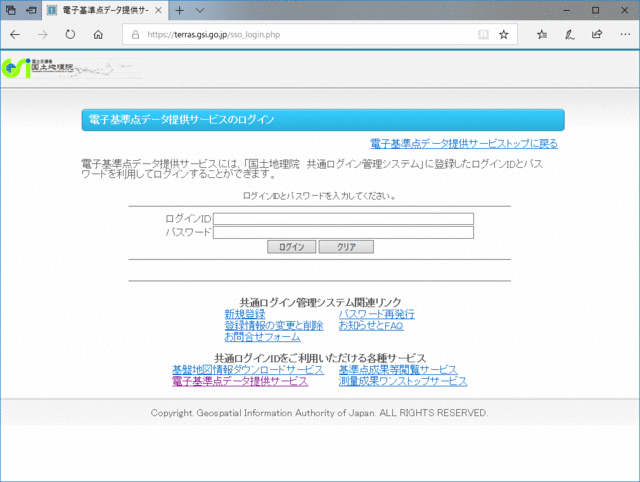The width and height of the screenshot is (640, 482).
Task: Add page to favorites with star icon
Action: point(504,35)
